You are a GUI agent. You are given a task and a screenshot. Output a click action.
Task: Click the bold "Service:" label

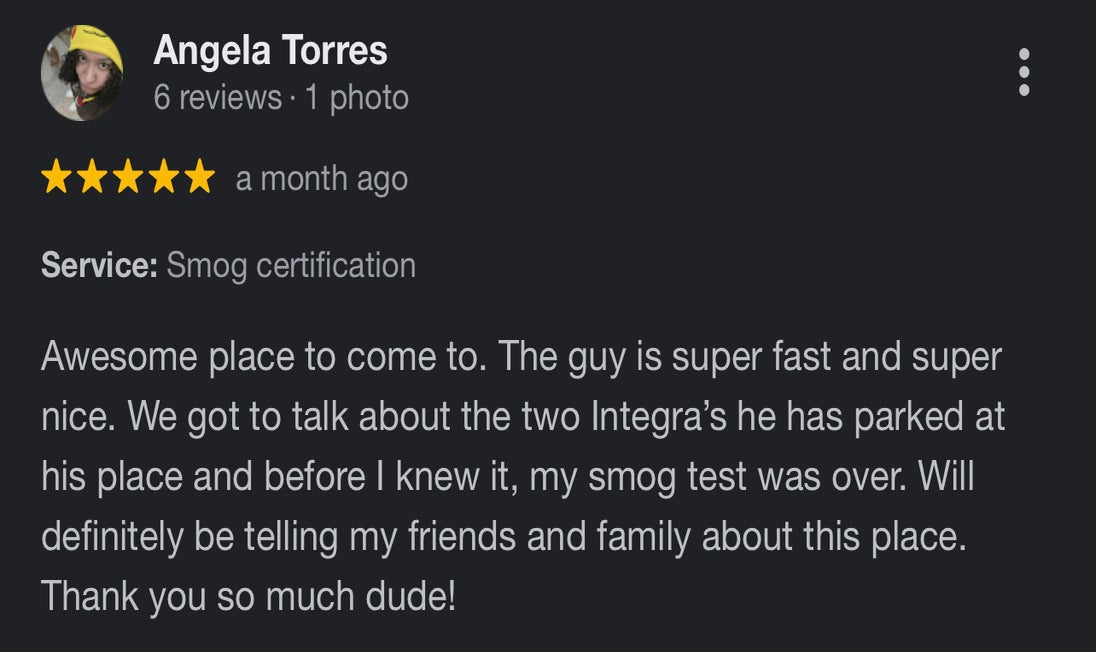tap(99, 266)
